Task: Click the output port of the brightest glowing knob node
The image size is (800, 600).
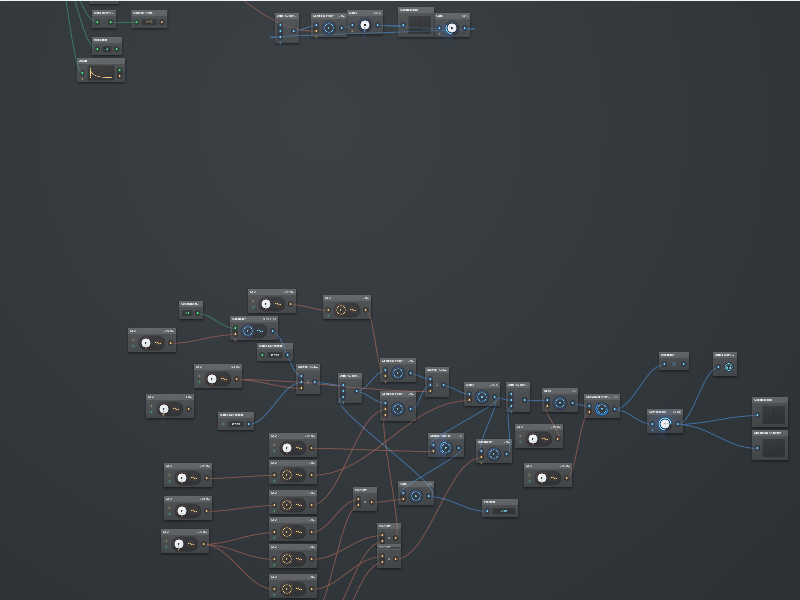Action: pyautogui.click(x=679, y=424)
